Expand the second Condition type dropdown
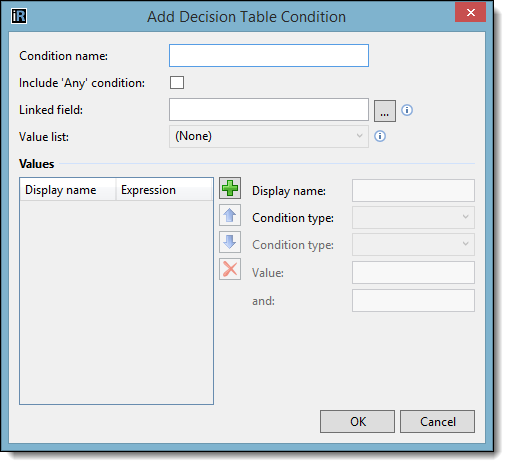 tap(413, 244)
